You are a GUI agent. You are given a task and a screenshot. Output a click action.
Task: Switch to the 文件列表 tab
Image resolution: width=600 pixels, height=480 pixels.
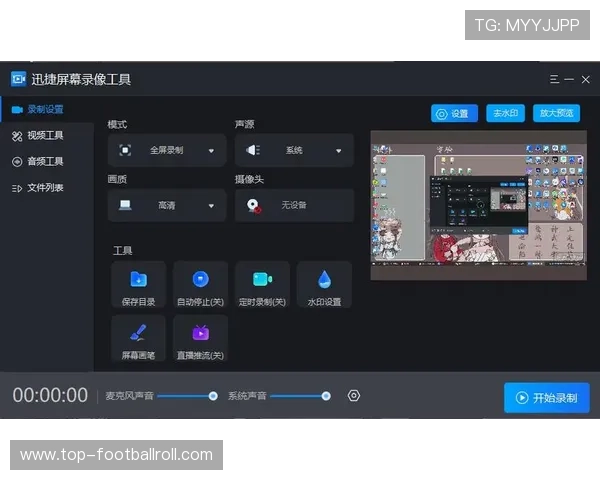coord(47,188)
